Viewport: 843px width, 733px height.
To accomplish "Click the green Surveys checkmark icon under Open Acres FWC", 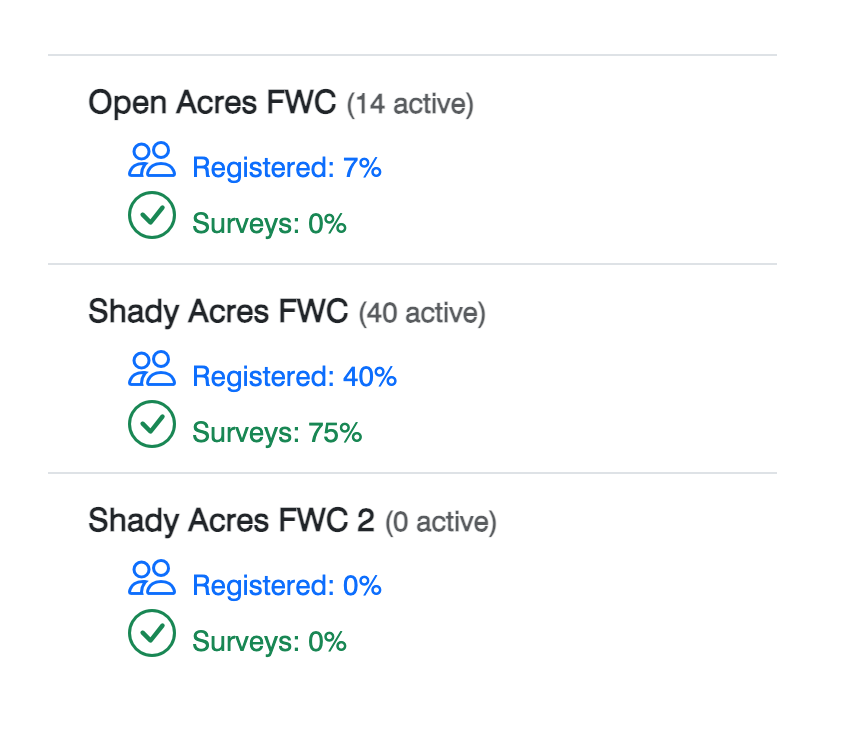I will pos(151,214).
